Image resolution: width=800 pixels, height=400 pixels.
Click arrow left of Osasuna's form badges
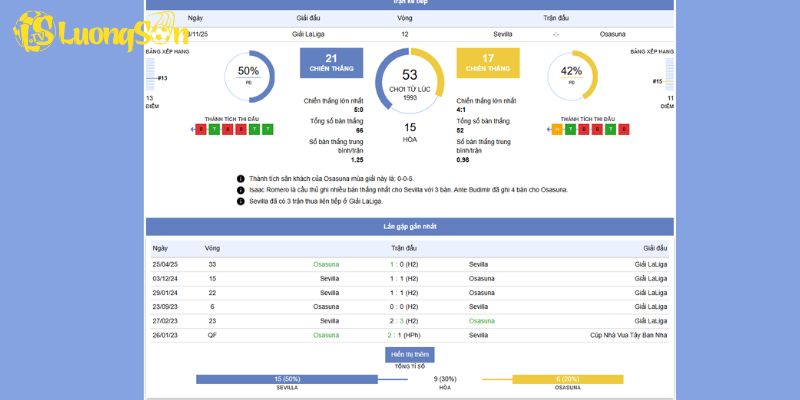pyautogui.click(x=548, y=129)
